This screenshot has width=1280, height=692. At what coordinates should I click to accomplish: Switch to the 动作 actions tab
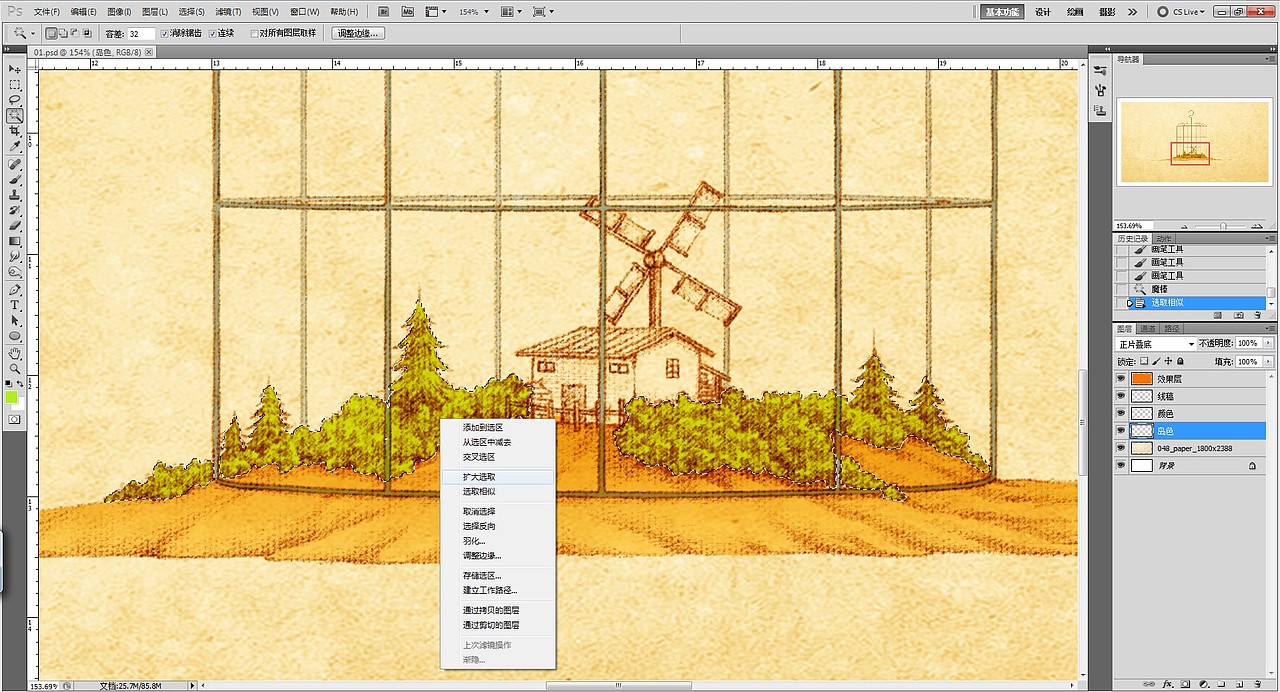(x=1164, y=239)
